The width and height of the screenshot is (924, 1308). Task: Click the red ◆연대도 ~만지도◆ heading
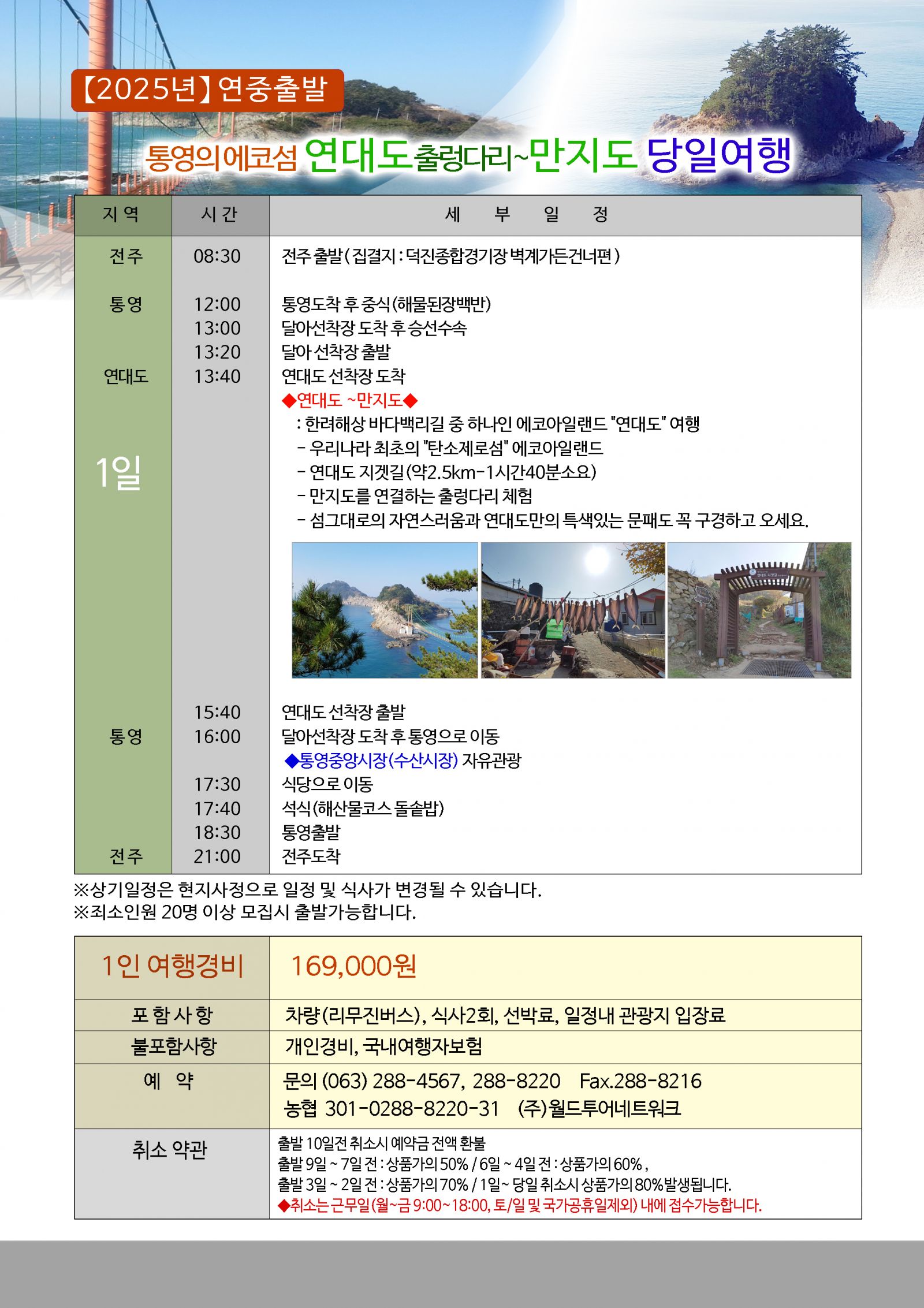coord(349,400)
